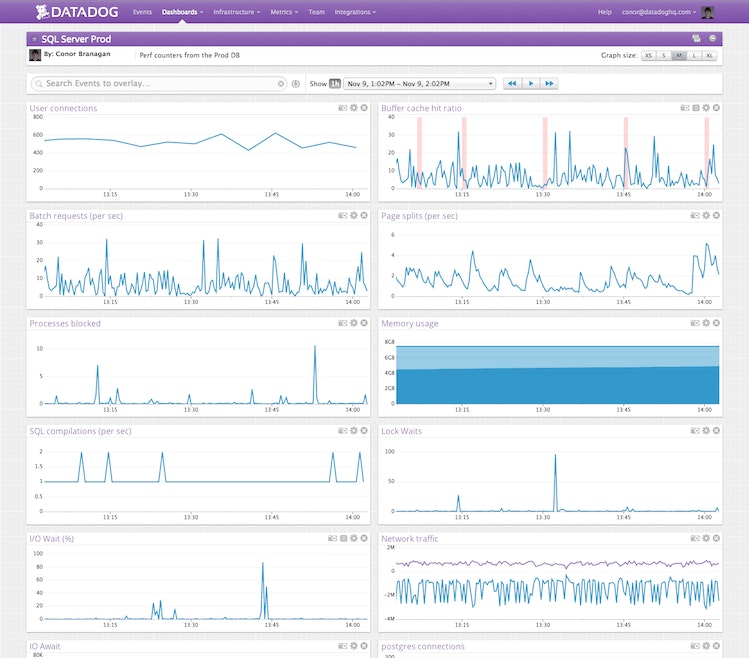749x658 pixels.
Task: Select the M graph size option
Action: tap(679, 56)
